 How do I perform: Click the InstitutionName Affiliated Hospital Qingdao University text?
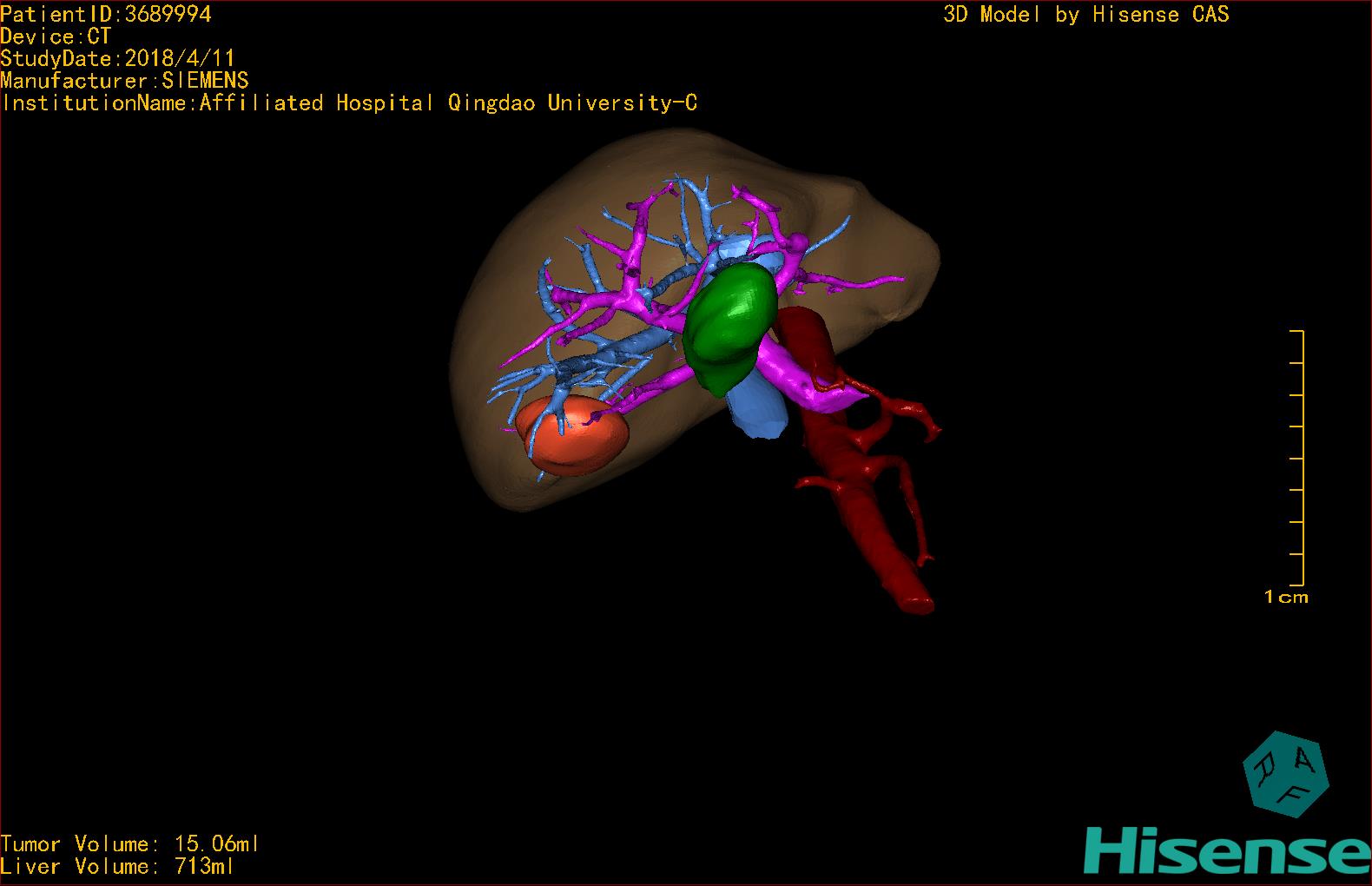[349, 103]
